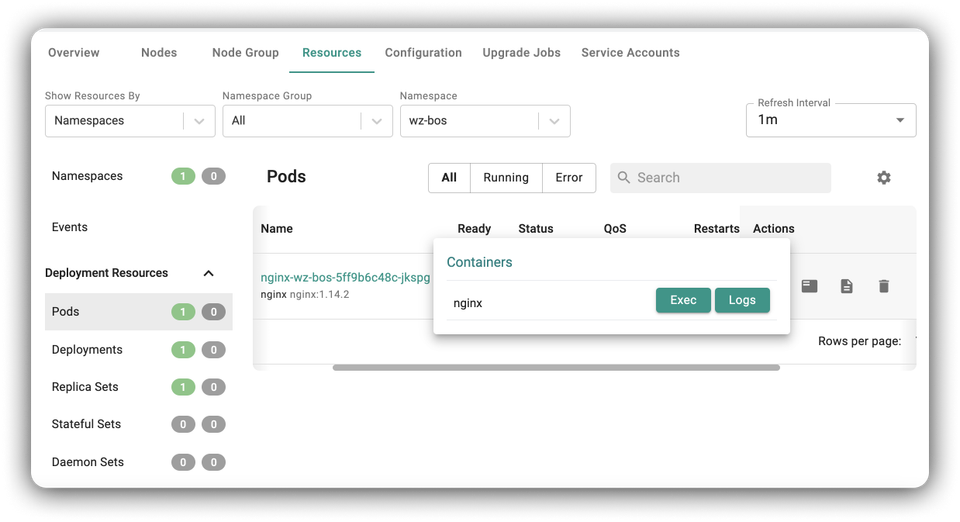This screenshot has width=960, height=522.
Task: Click the green count badge beside Deployments
Action: pyautogui.click(x=182, y=350)
